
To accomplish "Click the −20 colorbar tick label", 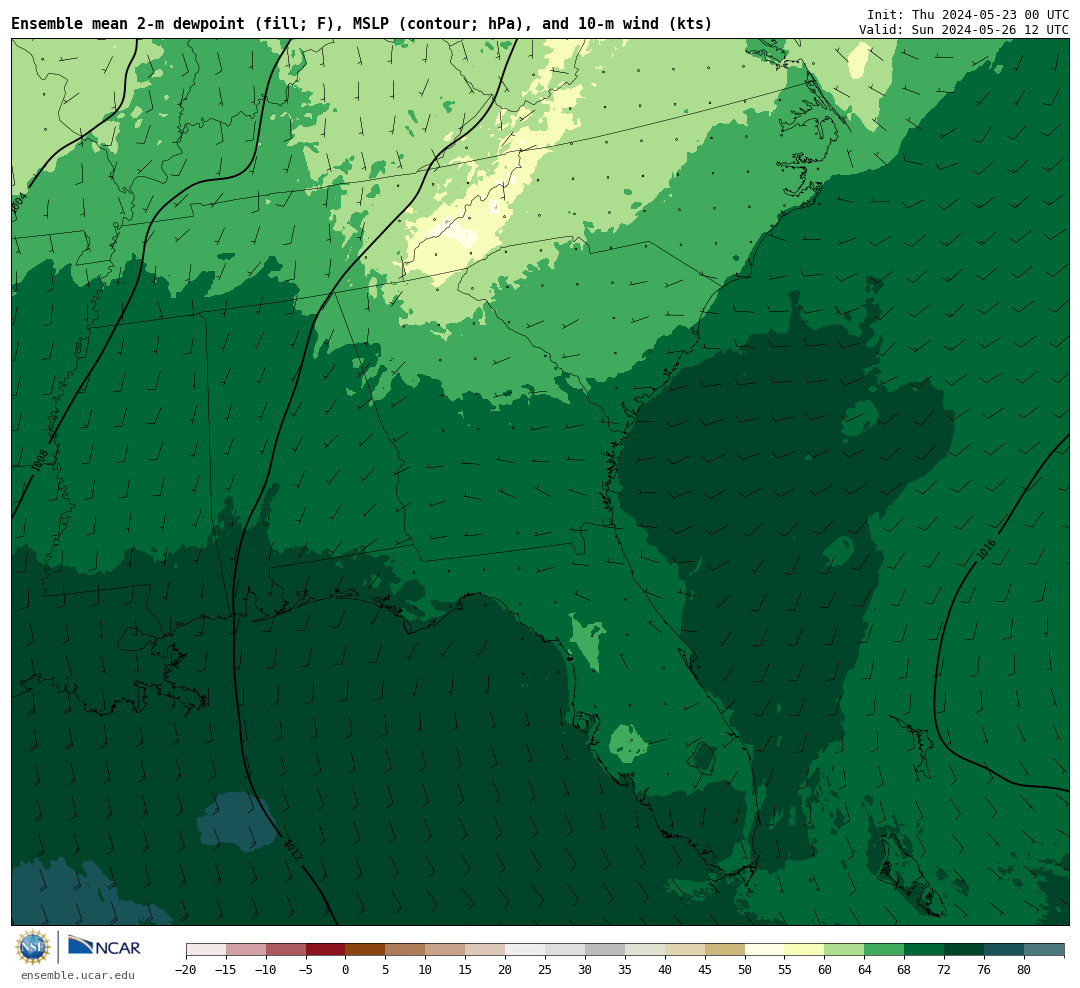I will point(186,970).
